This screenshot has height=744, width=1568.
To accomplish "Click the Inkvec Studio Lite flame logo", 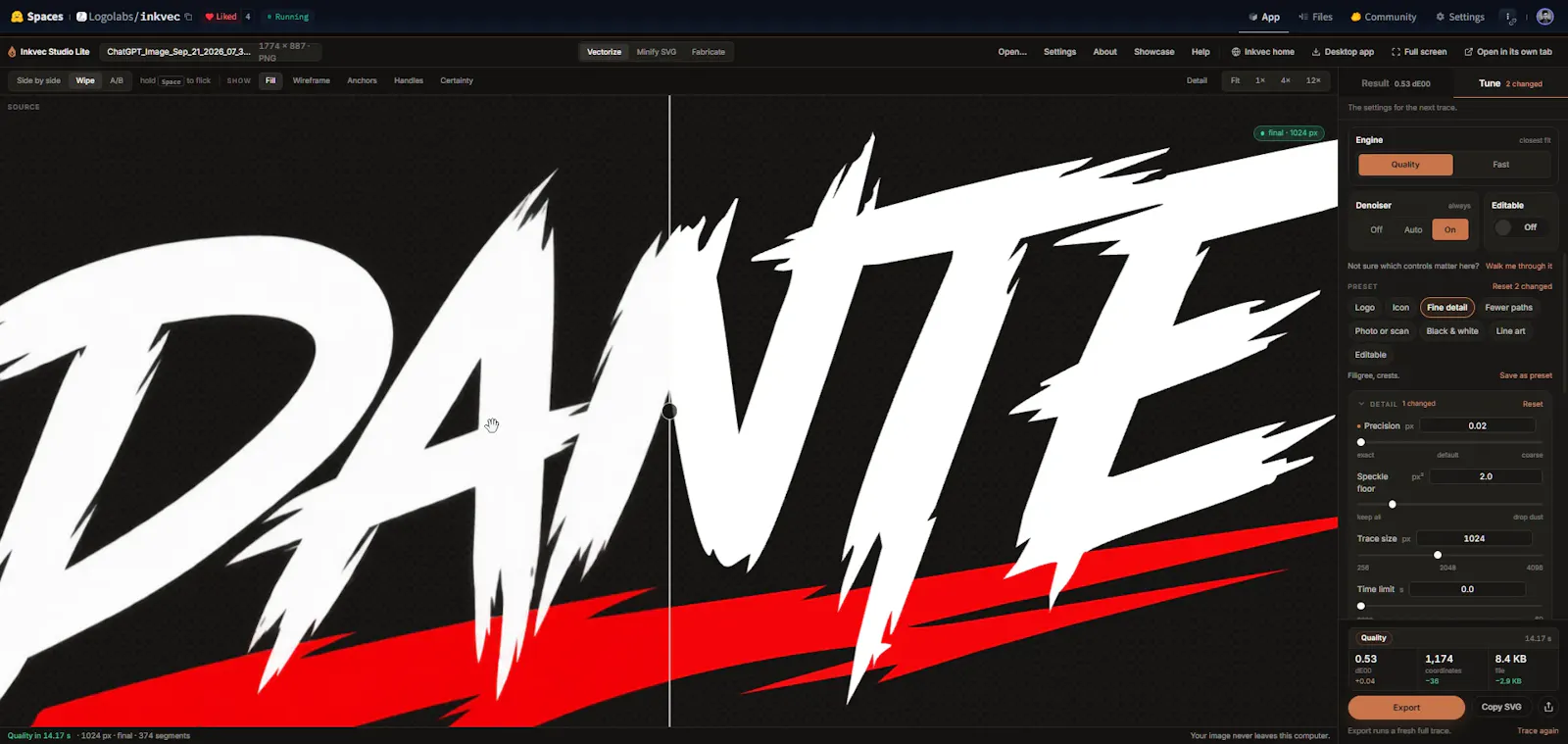I will click(12, 52).
